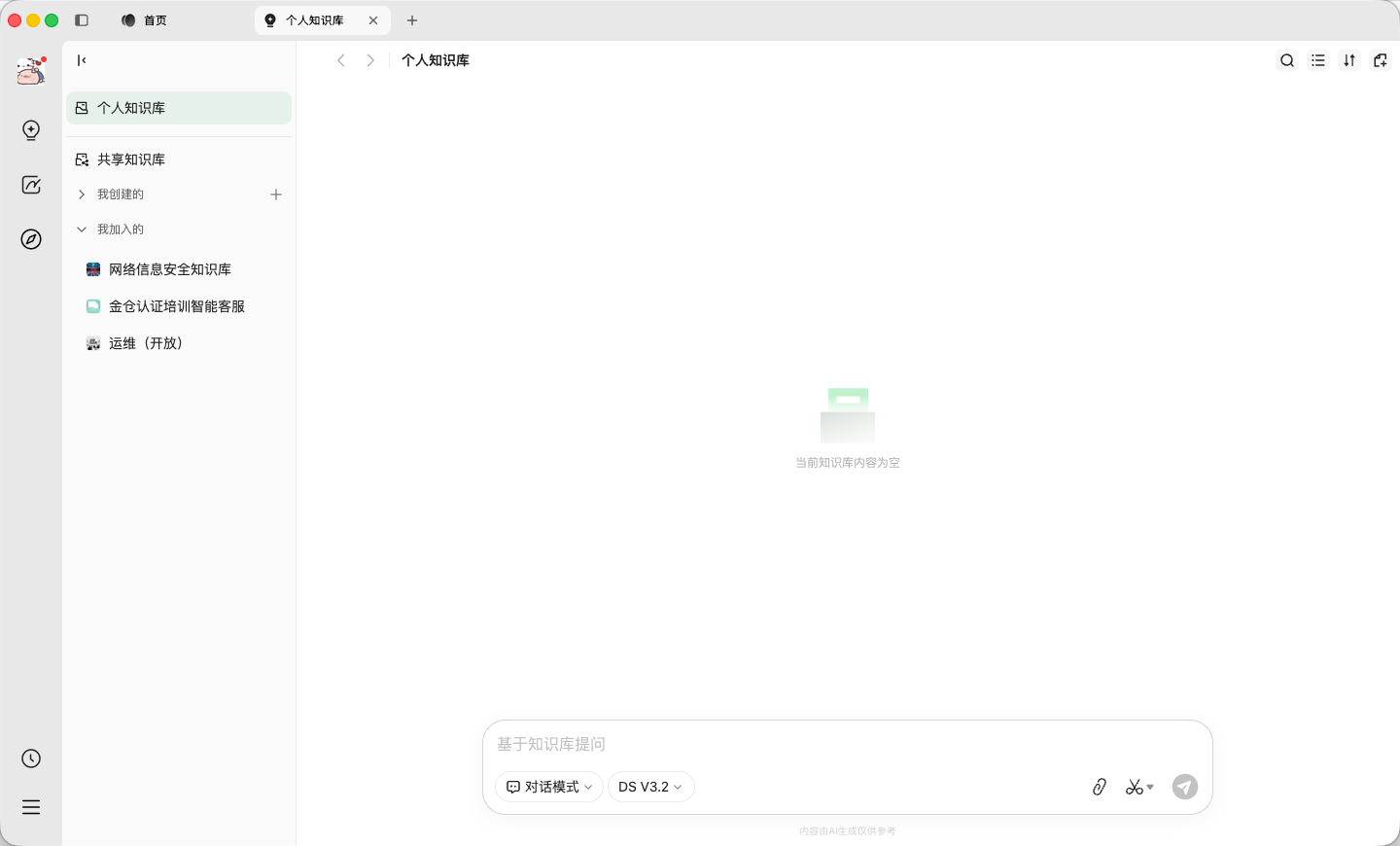
Task: Open the scissors screenshot tool
Action: (x=1134, y=787)
